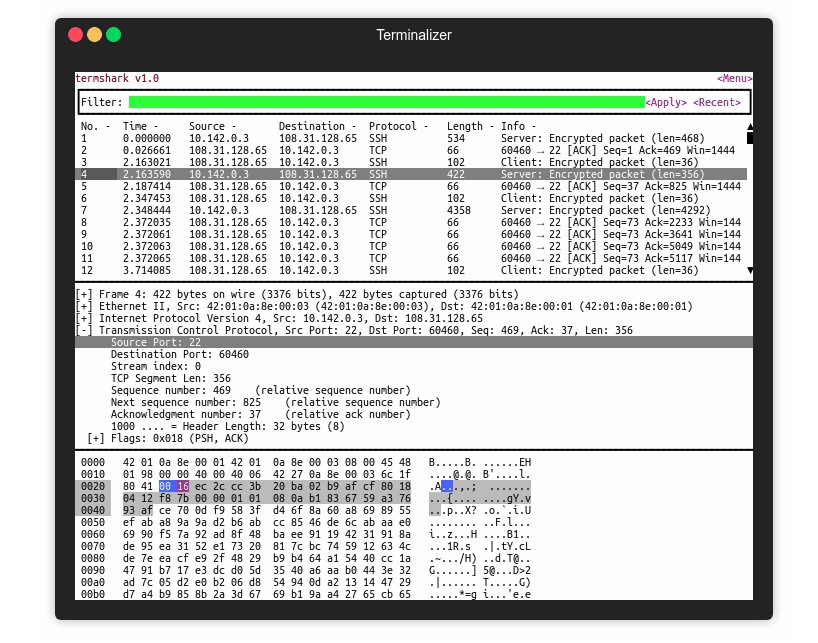Sort by the Destination column header
This screenshot has width=818, height=643.
[317, 126]
